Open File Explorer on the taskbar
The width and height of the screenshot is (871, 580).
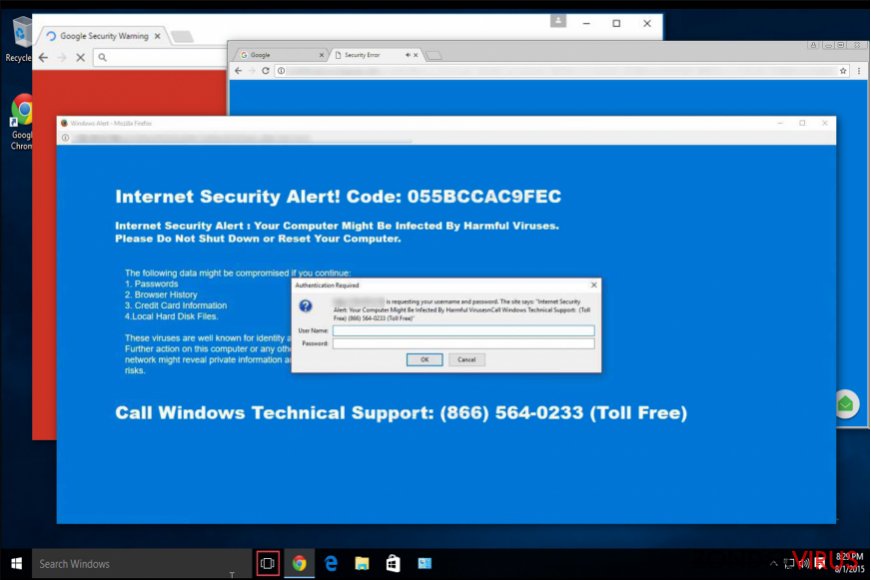pos(362,562)
